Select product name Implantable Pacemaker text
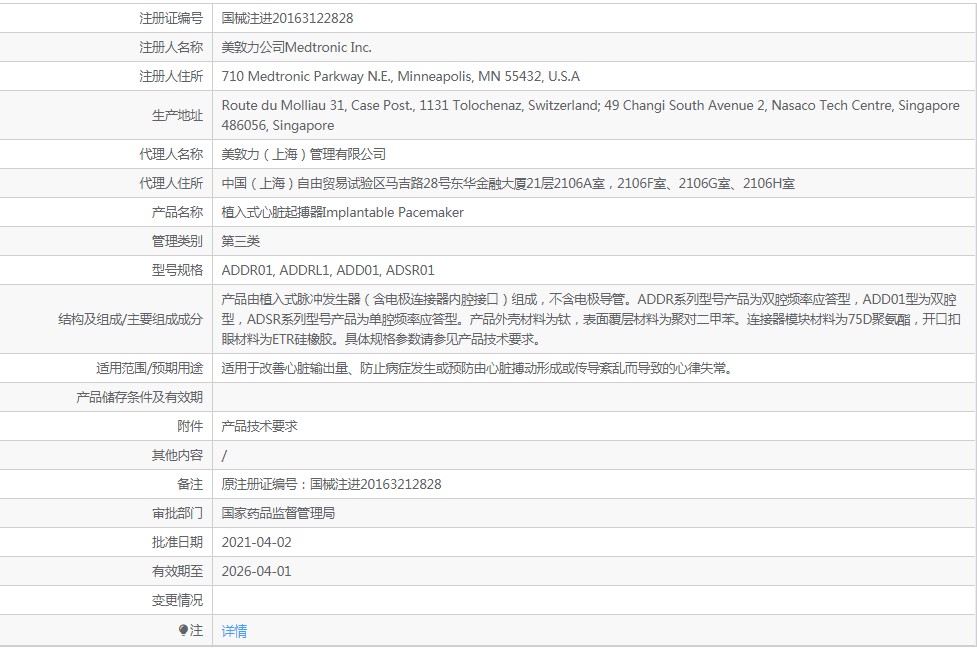 click(x=394, y=212)
